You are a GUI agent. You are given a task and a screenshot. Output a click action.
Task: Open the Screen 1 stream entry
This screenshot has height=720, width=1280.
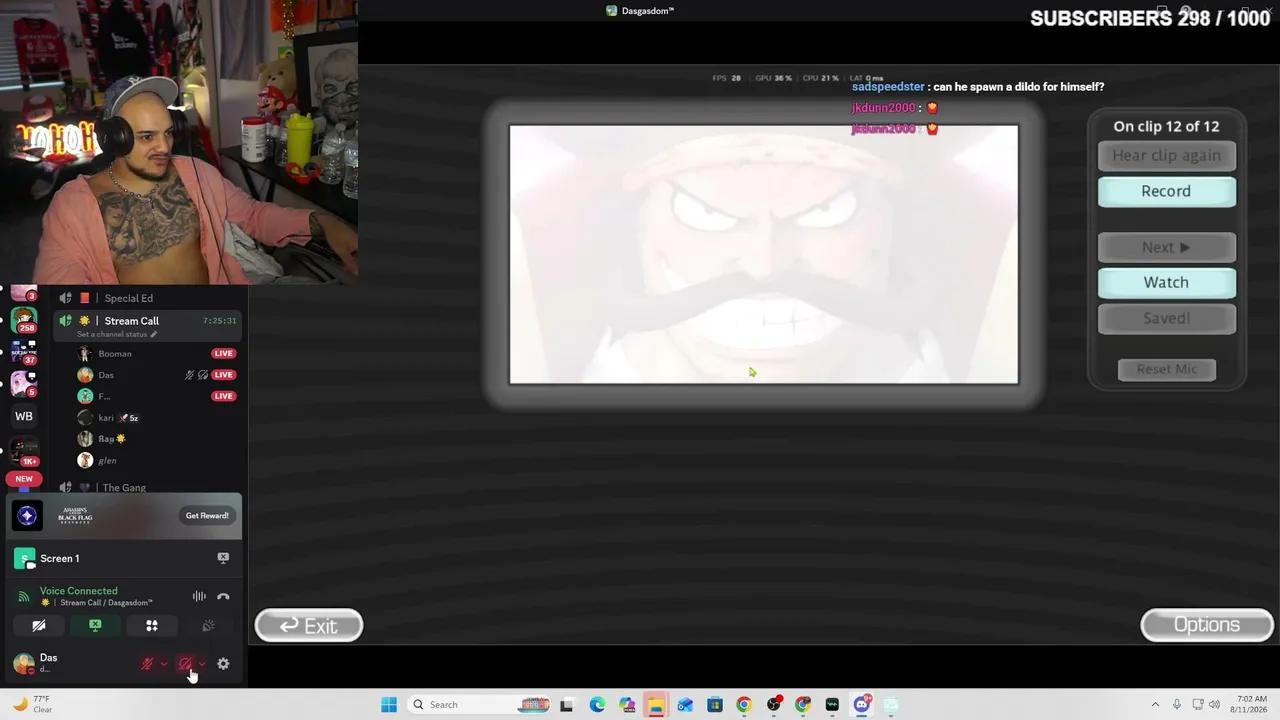coord(125,558)
